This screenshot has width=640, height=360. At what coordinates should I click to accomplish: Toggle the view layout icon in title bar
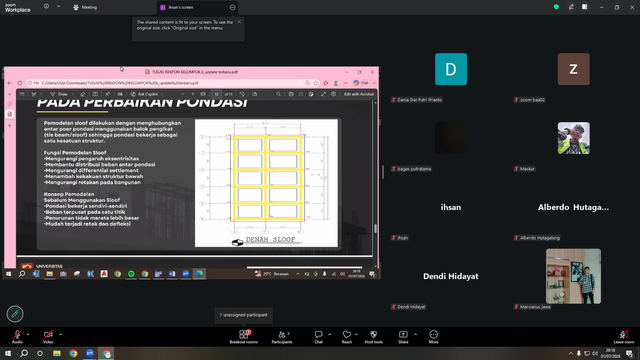click(585, 7)
